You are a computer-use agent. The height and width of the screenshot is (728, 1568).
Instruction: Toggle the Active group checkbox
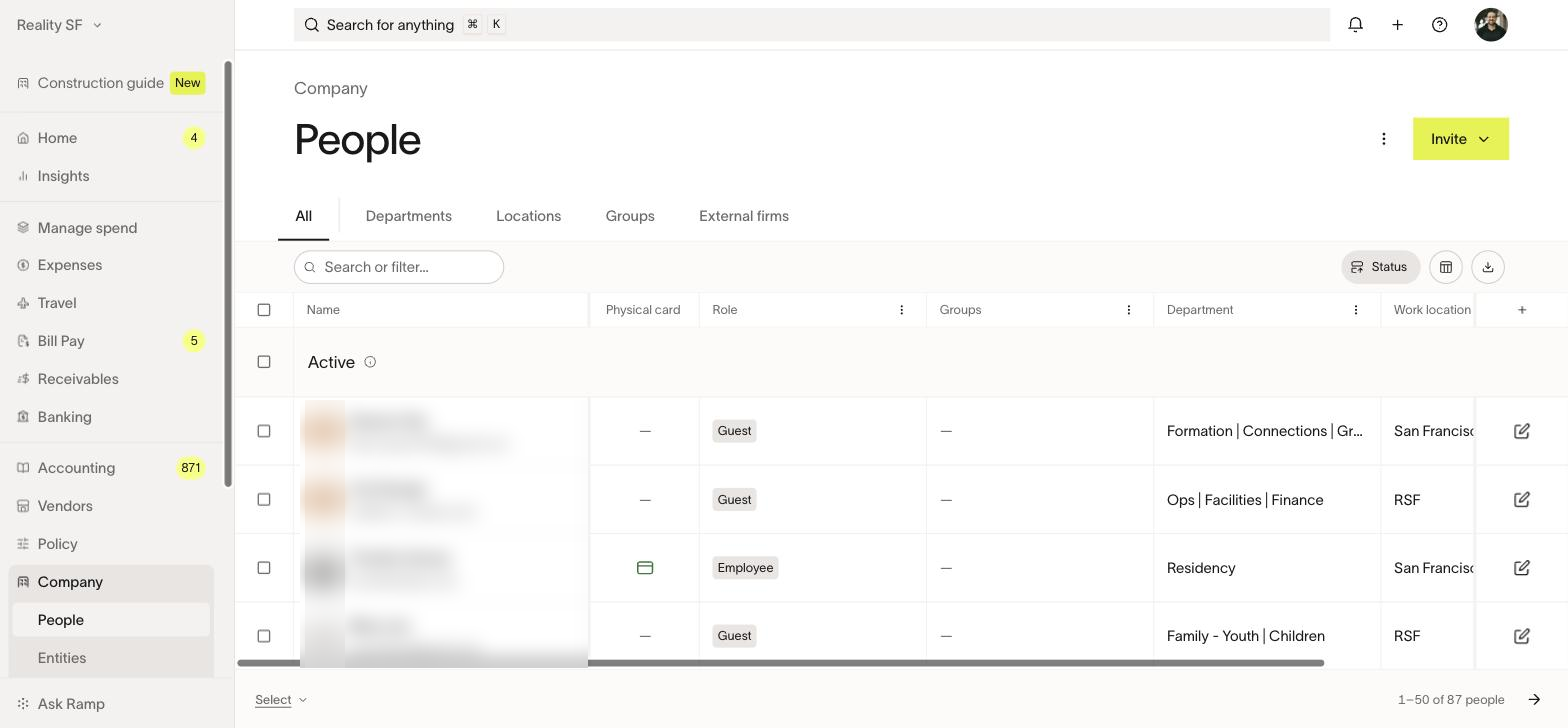(x=264, y=362)
